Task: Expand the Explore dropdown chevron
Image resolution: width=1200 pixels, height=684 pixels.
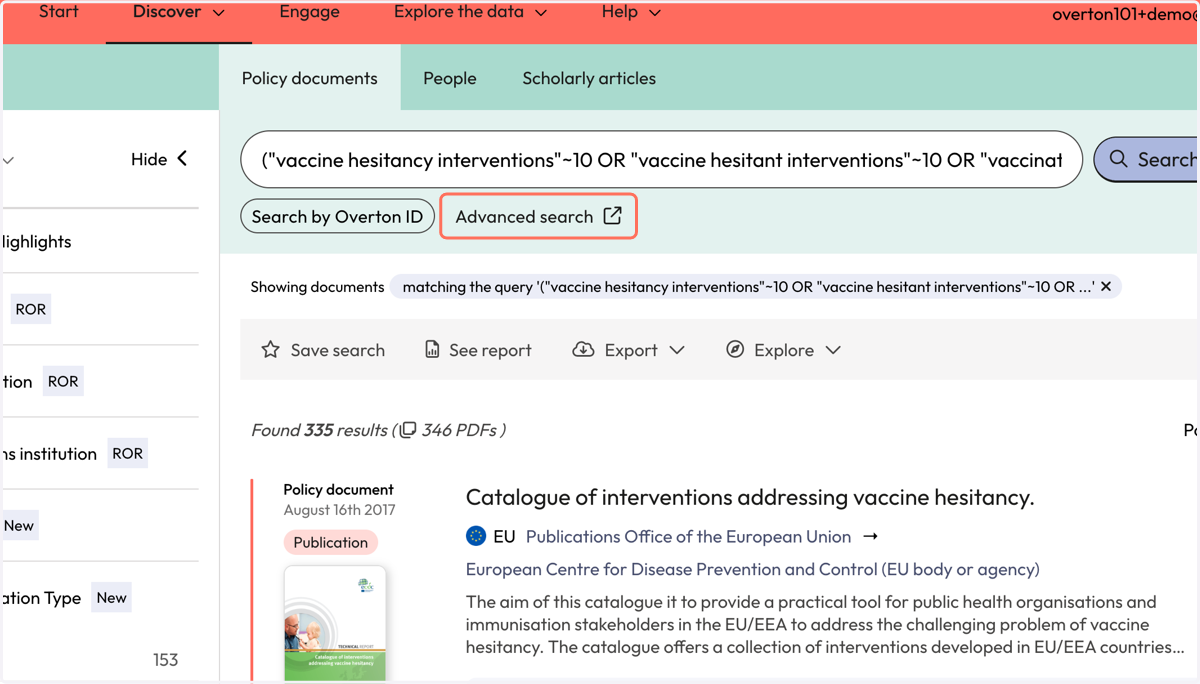Action: coord(833,350)
